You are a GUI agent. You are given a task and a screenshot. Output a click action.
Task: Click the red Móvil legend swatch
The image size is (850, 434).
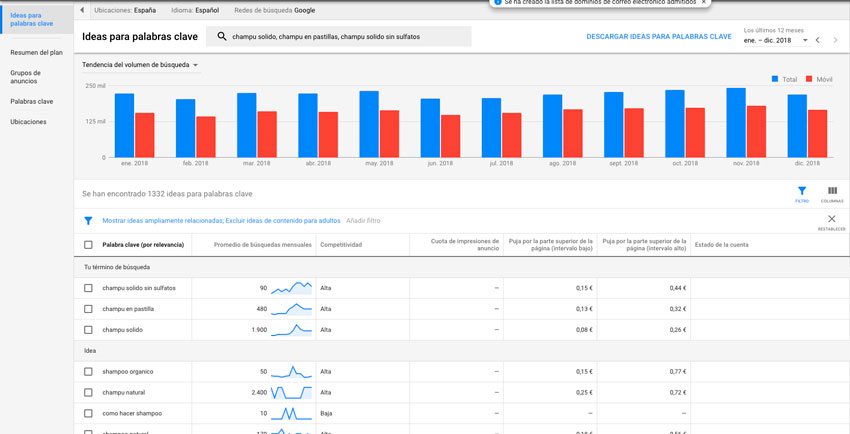coord(809,79)
